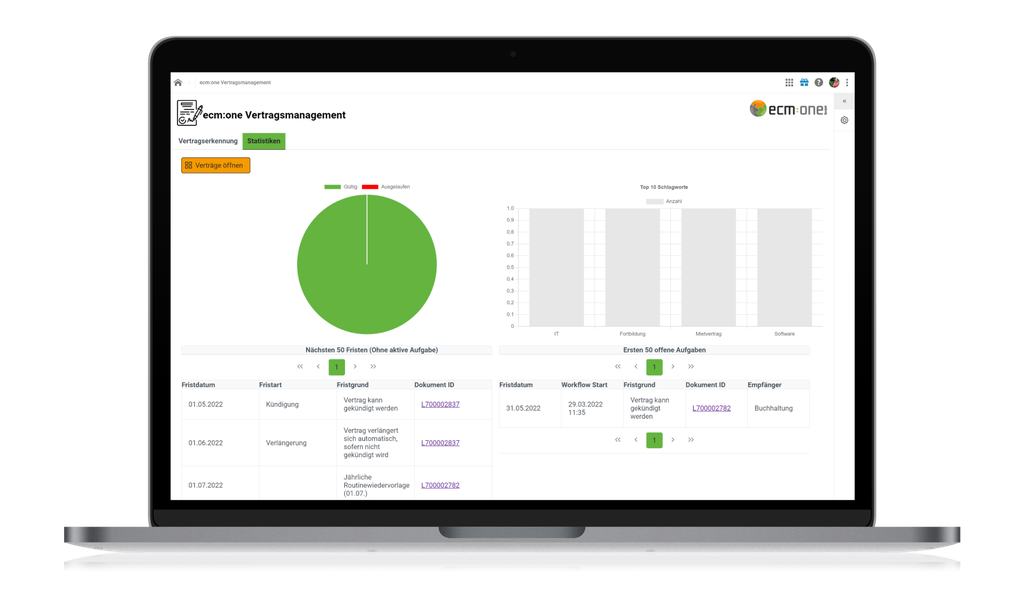Collapse the right sidebar panel
The height and width of the screenshot is (589, 1024).
[844, 101]
